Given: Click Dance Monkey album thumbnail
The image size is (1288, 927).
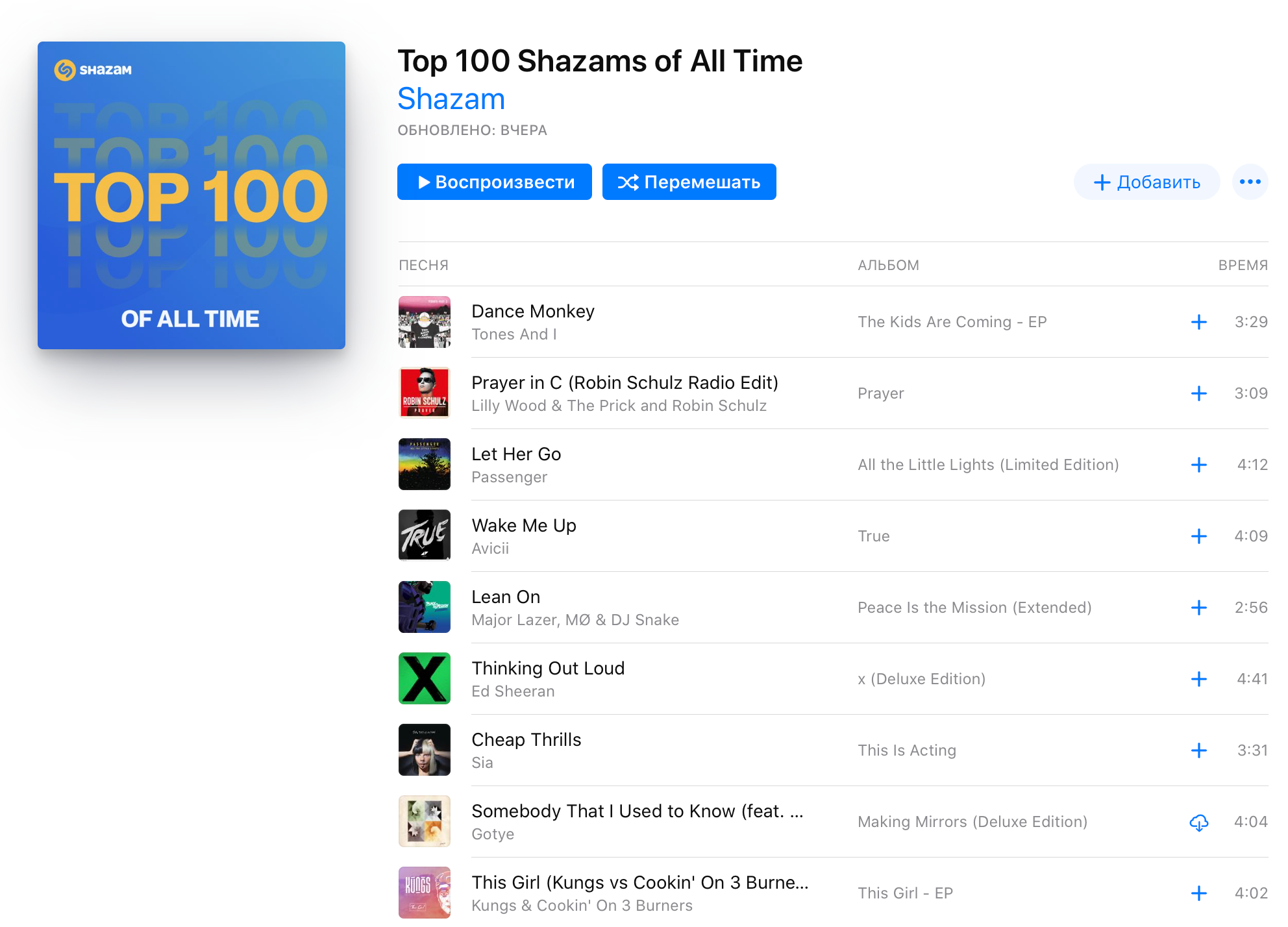Looking at the screenshot, I should [425, 322].
